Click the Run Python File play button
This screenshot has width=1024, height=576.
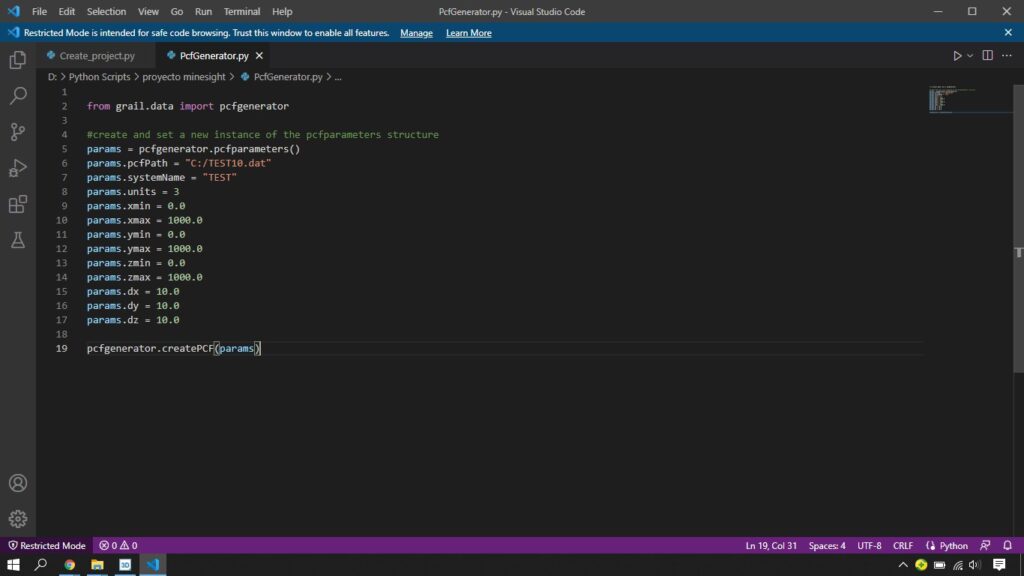pos(957,56)
